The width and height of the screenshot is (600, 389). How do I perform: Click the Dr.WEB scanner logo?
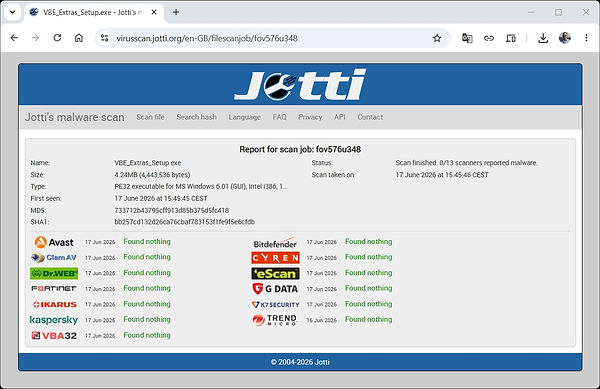coord(54,273)
